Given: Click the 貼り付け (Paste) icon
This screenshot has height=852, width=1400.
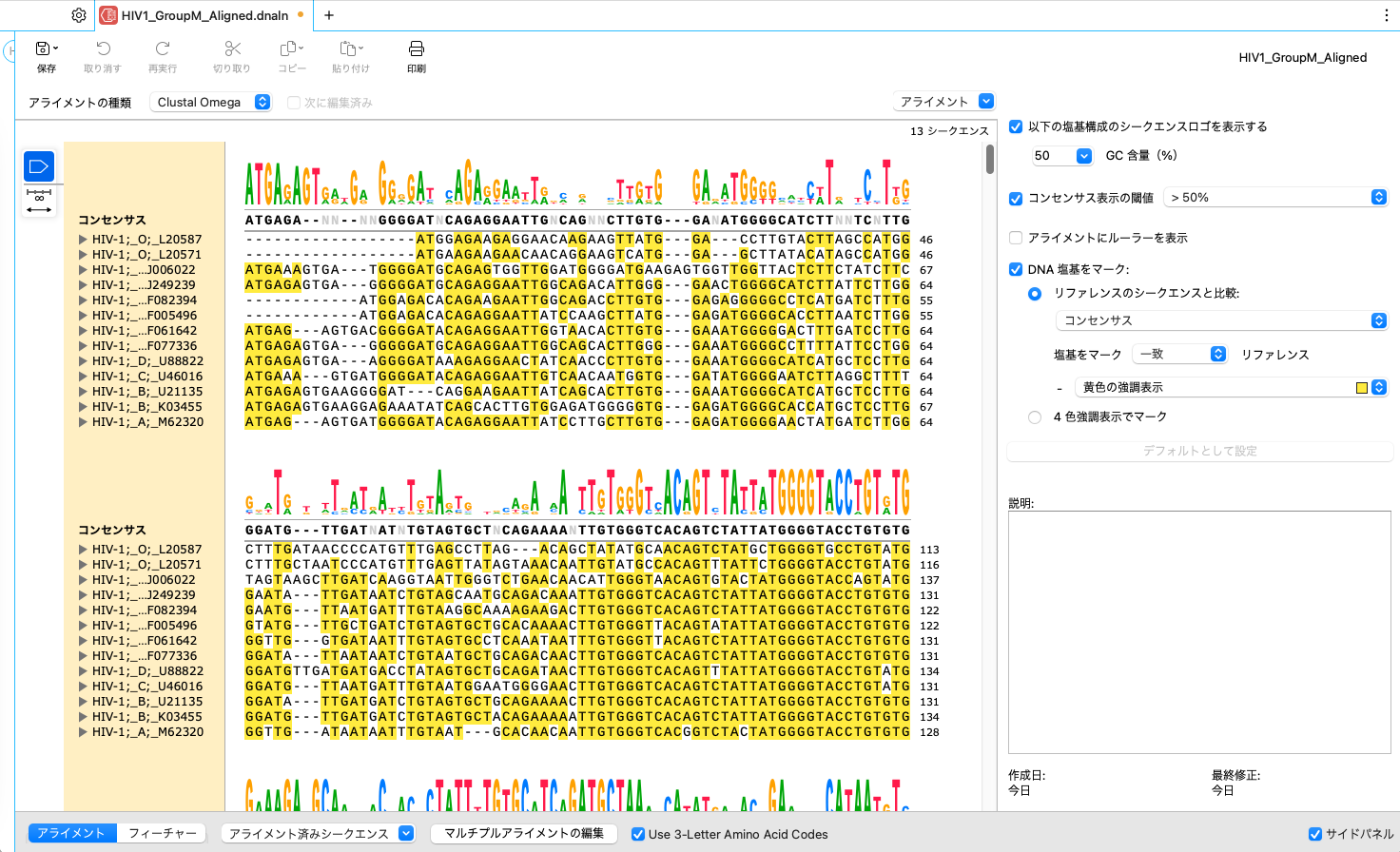Looking at the screenshot, I should click(350, 49).
